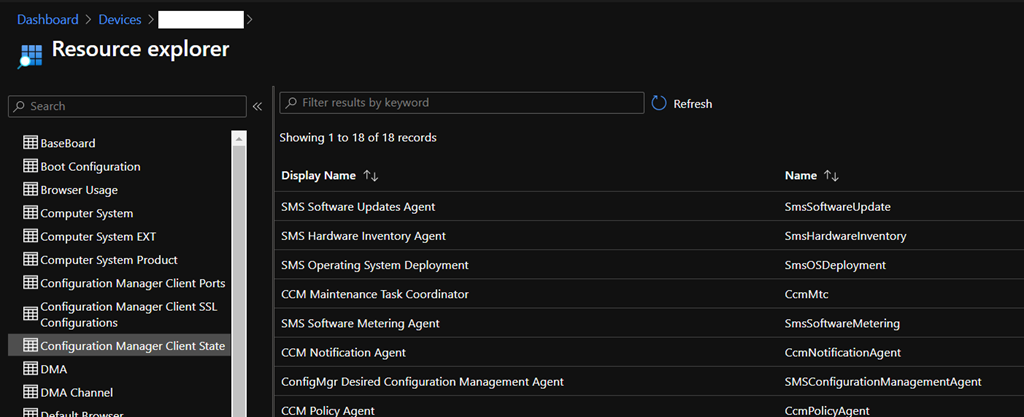Click the Boot Configuration table icon
Viewport: 1024px width, 417px height.
point(30,167)
